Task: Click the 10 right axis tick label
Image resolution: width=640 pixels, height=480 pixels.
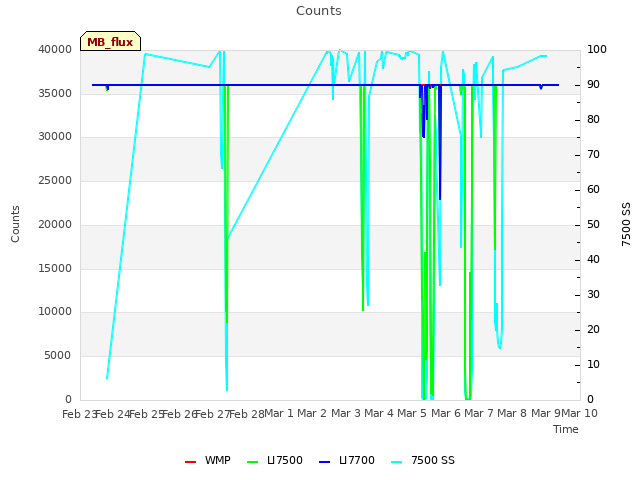Action: pos(593,364)
